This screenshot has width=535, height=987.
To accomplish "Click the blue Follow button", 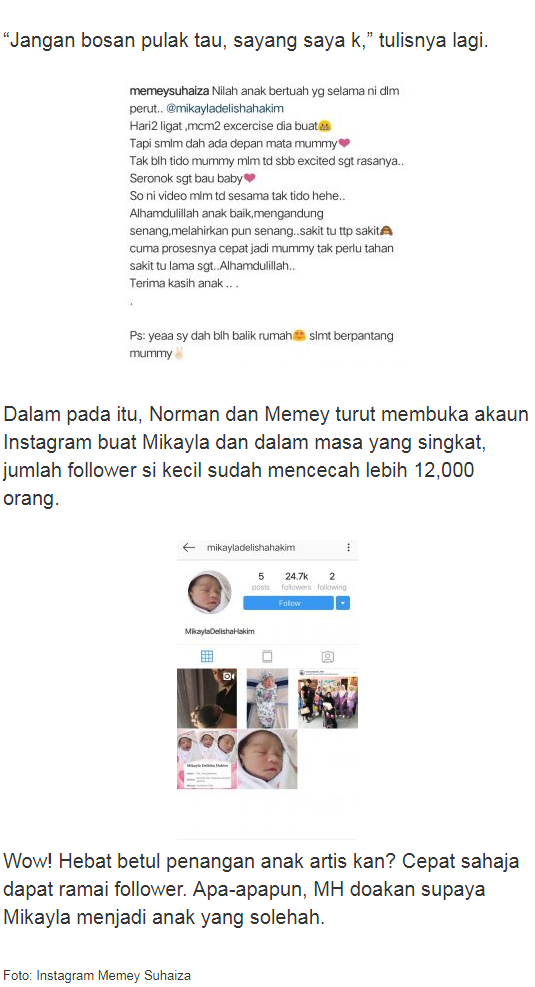I will pyautogui.click(x=289, y=603).
